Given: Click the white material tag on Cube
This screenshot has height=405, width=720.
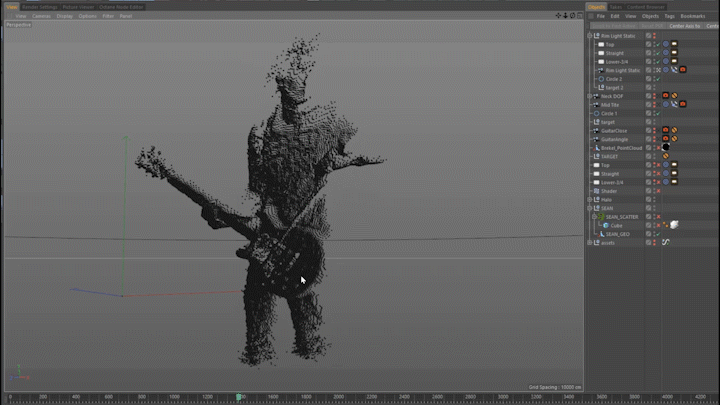Looking at the screenshot, I should [674, 225].
